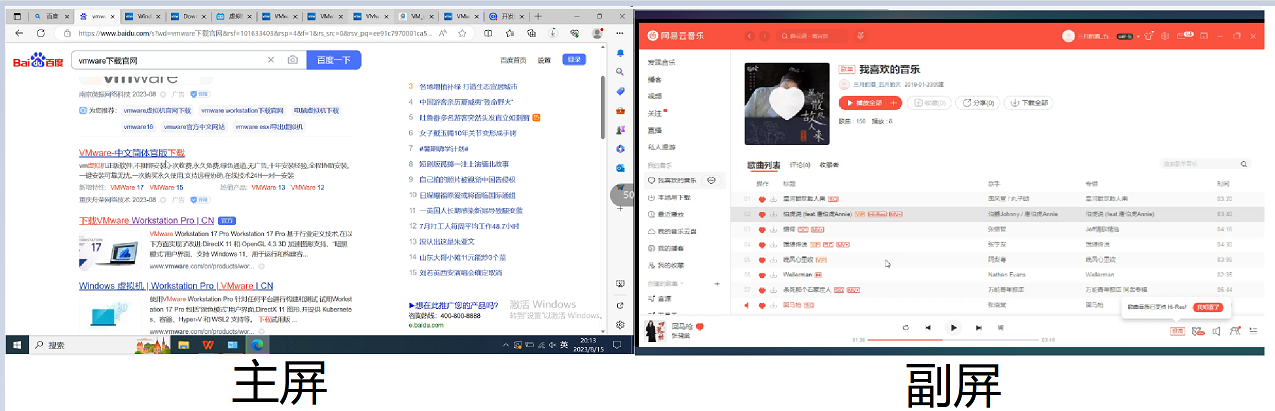Add playlist to queue with plus beside 播放全部

coord(895,102)
